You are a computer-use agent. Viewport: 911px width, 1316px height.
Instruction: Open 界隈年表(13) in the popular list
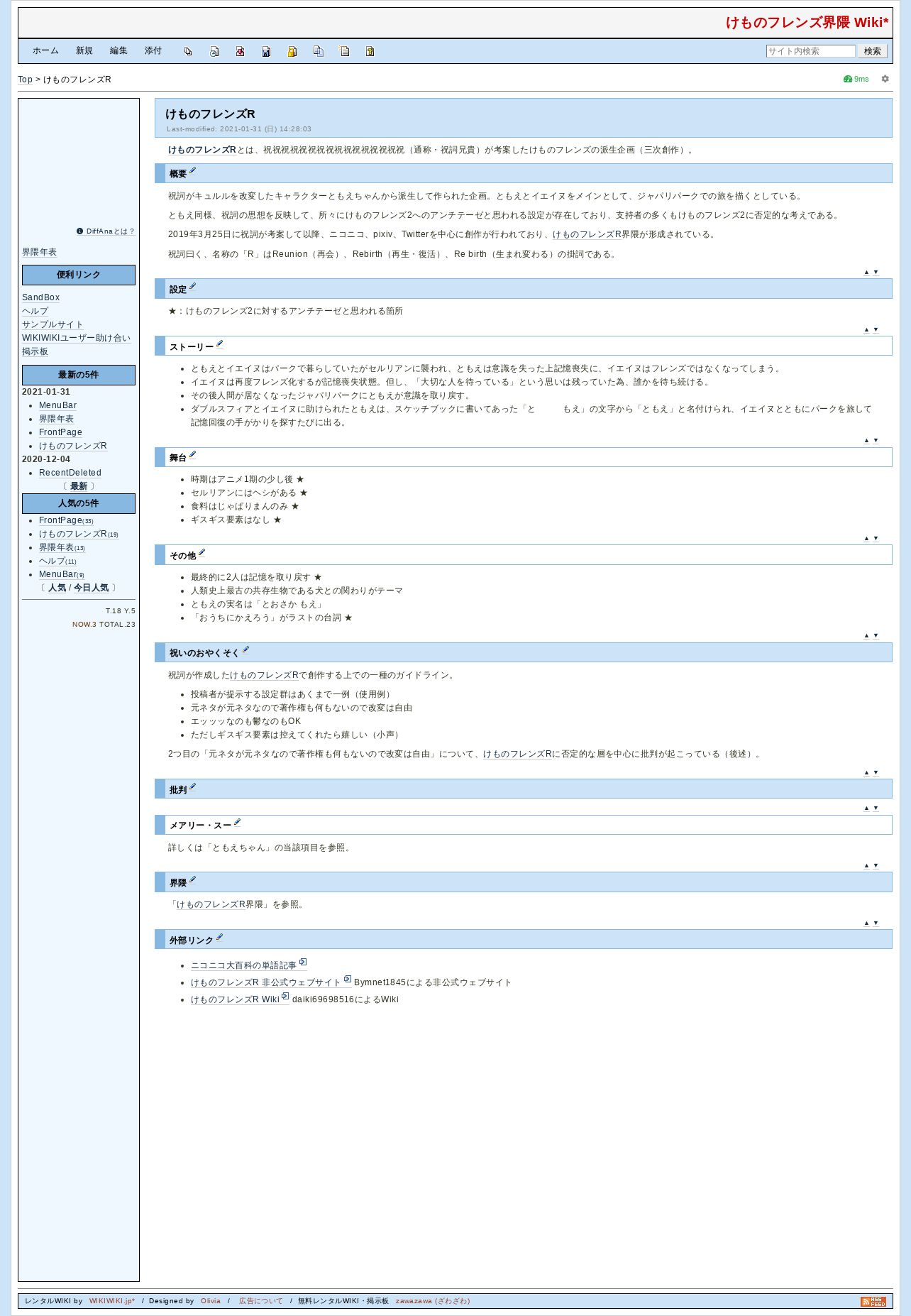coord(62,548)
